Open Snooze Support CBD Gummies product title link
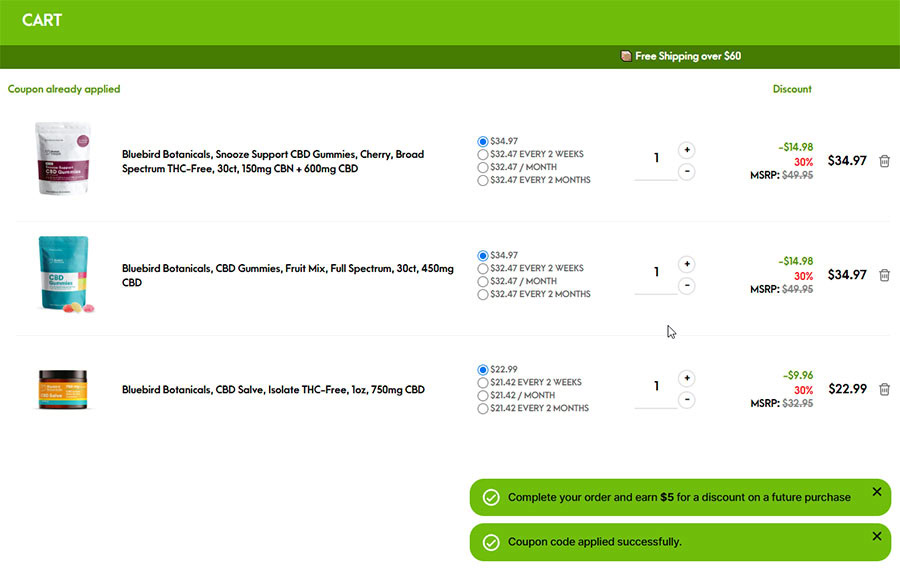Image resolution: width=900 pixels, height=572 pixels. 273,161
